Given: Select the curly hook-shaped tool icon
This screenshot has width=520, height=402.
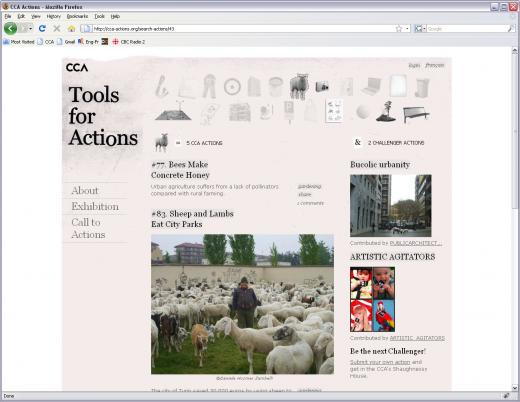Looking at the screenshot, I should click(162, 86).
